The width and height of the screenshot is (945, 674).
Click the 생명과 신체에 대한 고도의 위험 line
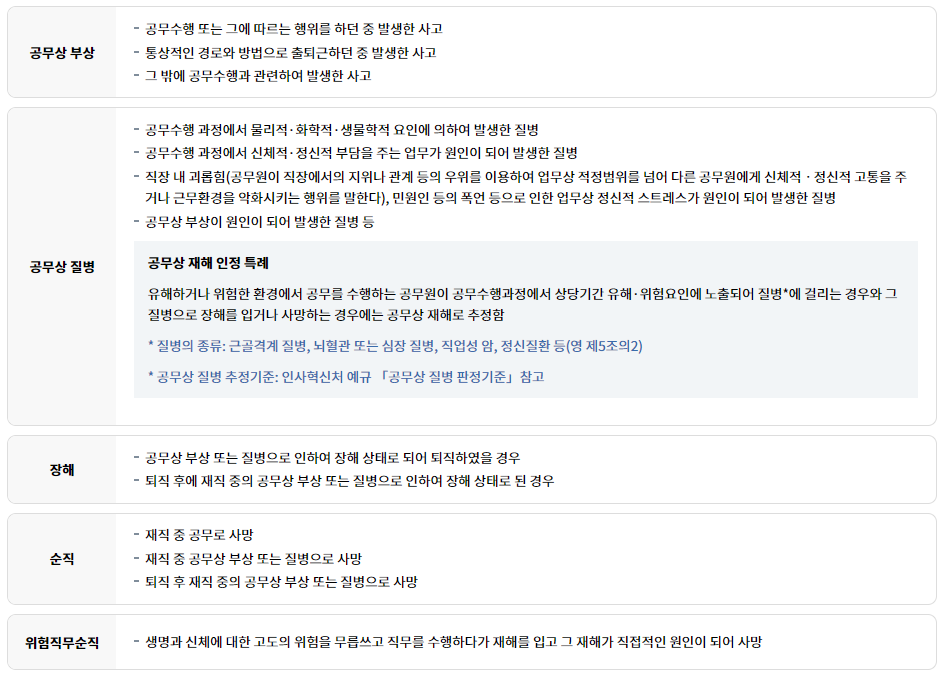point(453,642)
